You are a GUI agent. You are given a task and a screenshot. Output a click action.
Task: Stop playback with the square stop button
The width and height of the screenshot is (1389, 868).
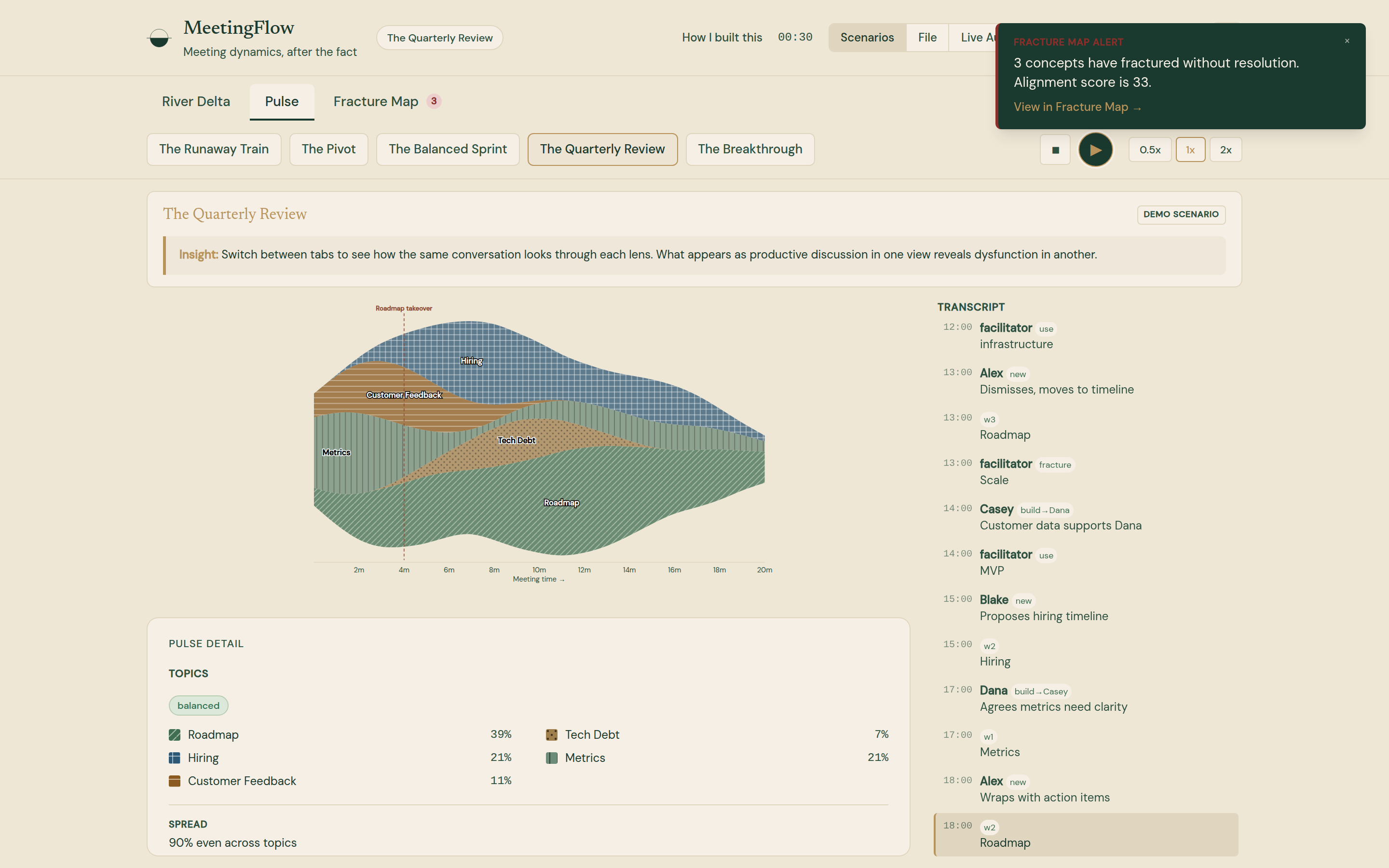(x=1055, y=150)
